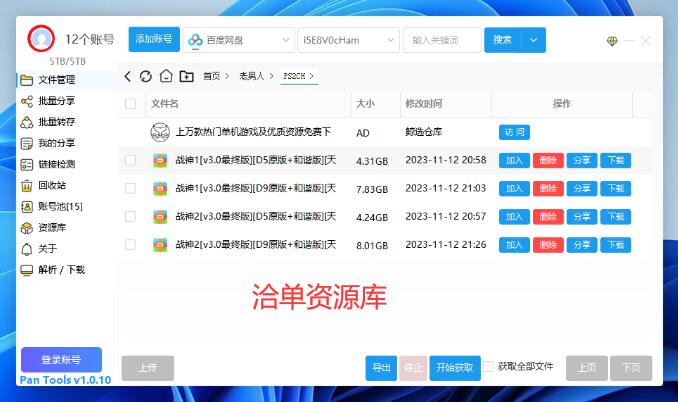This screenshot has width=678, height=402.
Task: Enable 获取全部文件 checkbox
Action: [488, 367]
